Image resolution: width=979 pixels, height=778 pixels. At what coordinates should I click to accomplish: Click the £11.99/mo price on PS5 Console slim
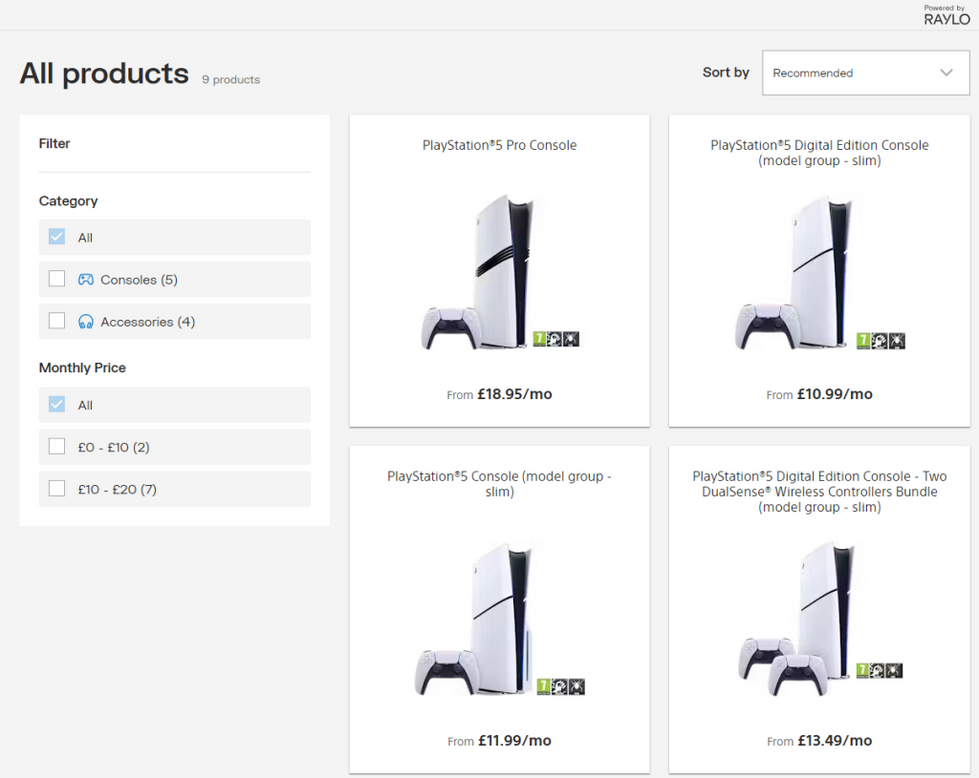(514, 741)
